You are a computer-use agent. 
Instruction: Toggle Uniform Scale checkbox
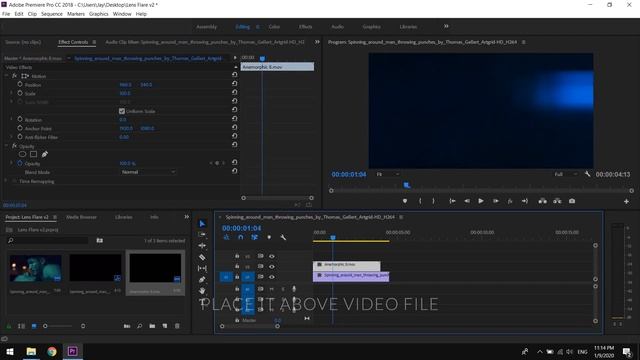122,111
